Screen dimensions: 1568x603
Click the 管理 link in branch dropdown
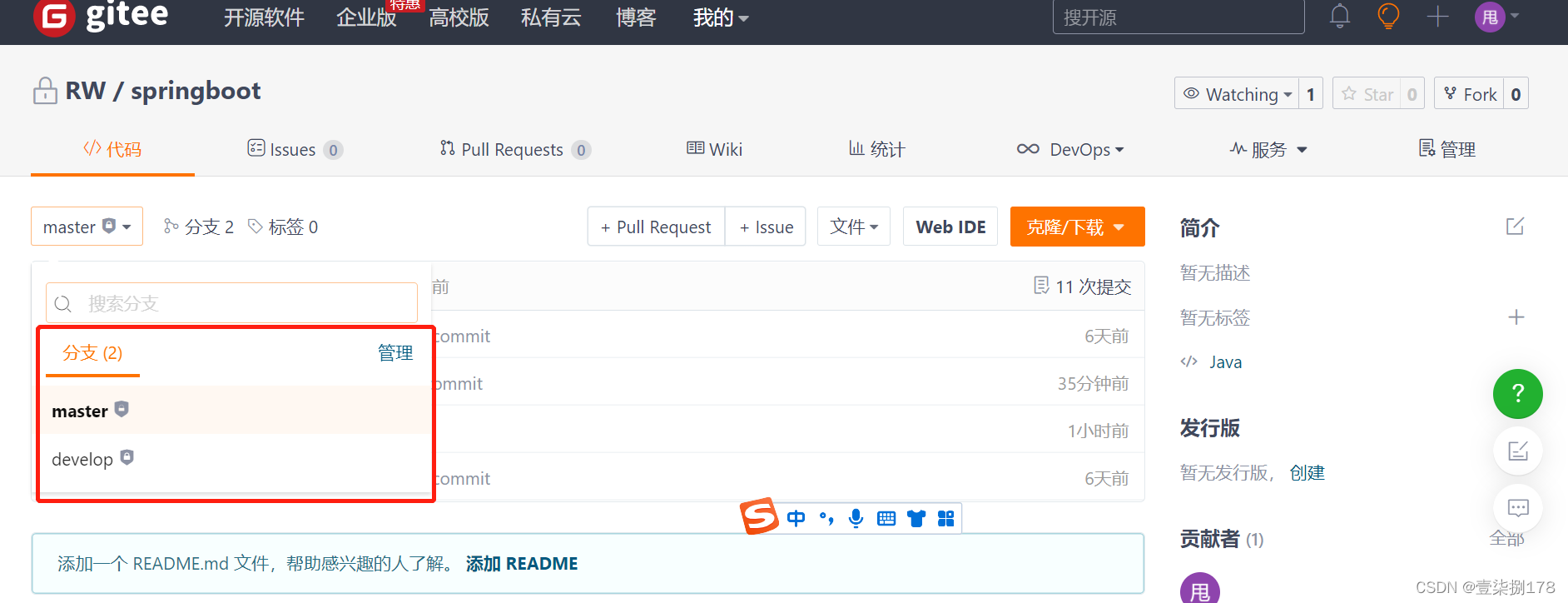pos(395,353)
